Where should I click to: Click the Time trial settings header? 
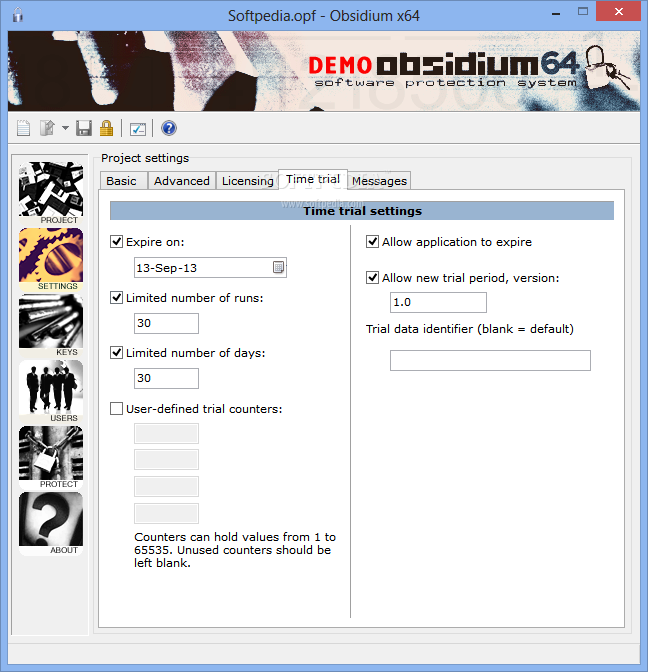point(362,211)
